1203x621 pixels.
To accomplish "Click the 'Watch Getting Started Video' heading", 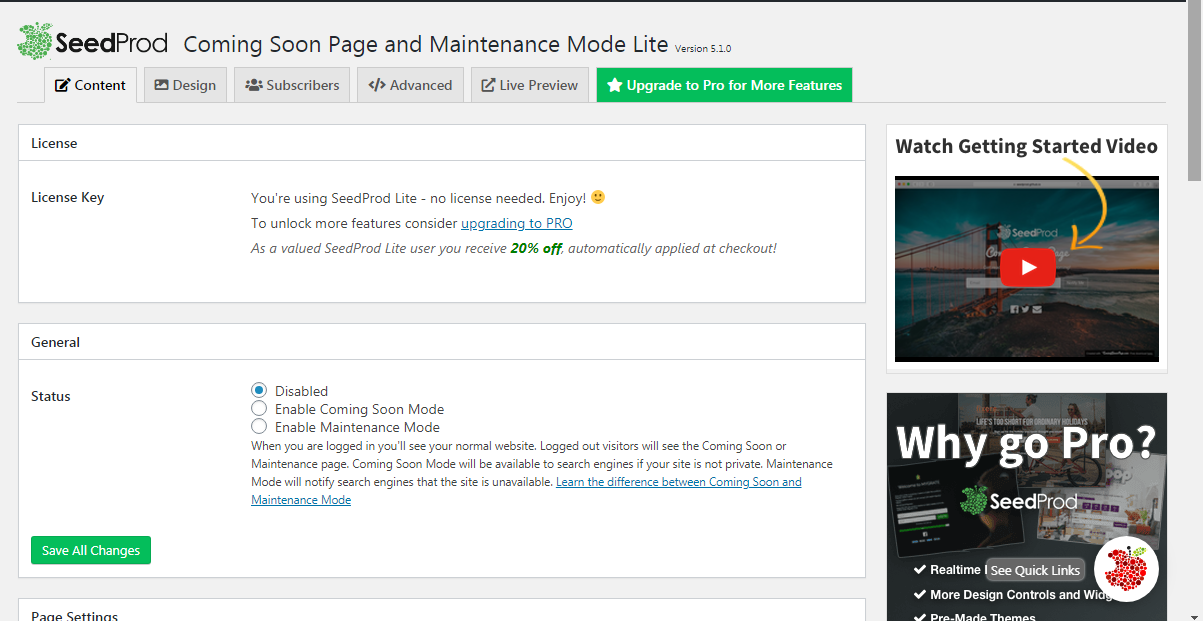I will coord(1027,146).
